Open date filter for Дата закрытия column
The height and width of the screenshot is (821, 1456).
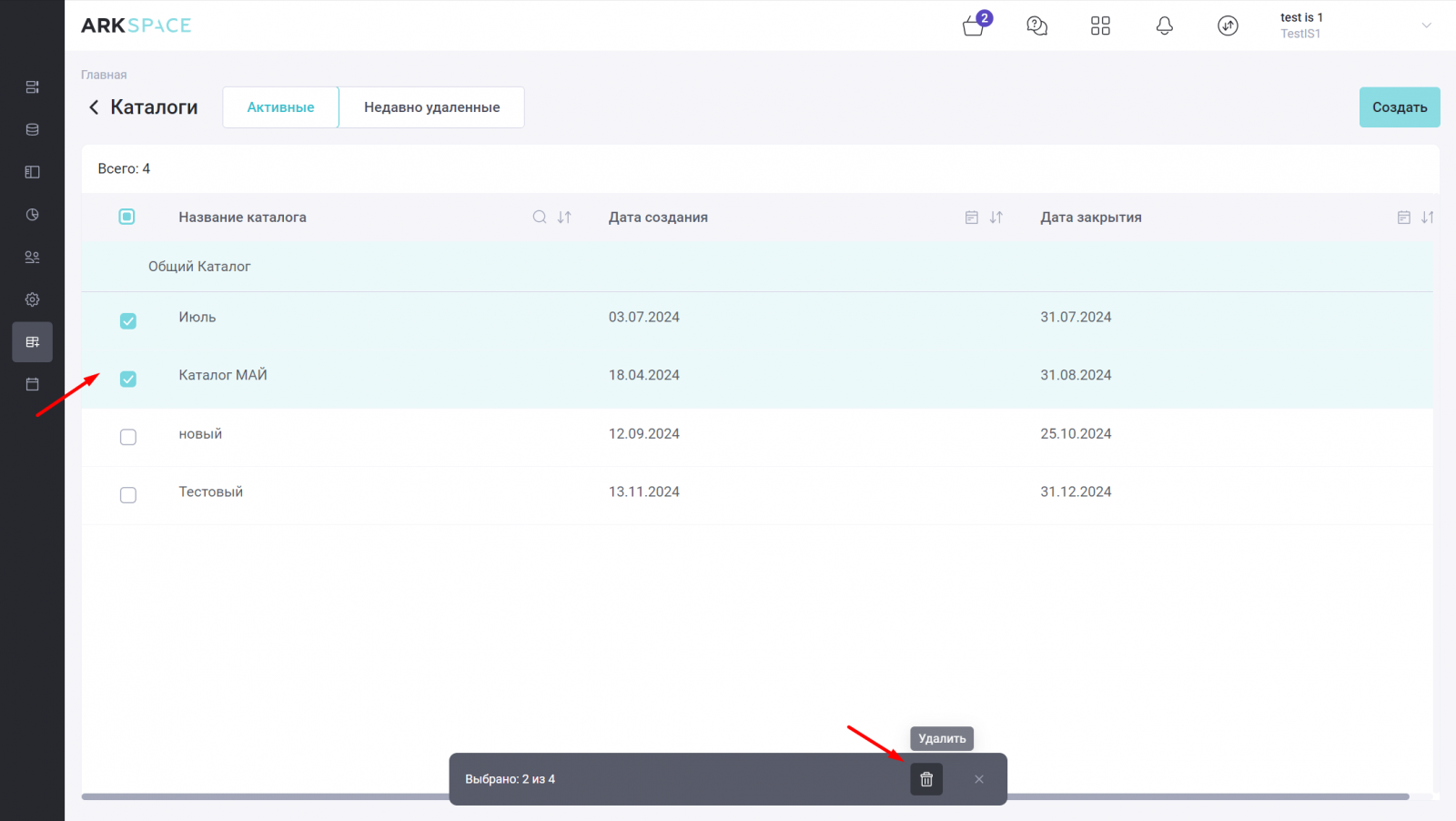pos(1403,218)
